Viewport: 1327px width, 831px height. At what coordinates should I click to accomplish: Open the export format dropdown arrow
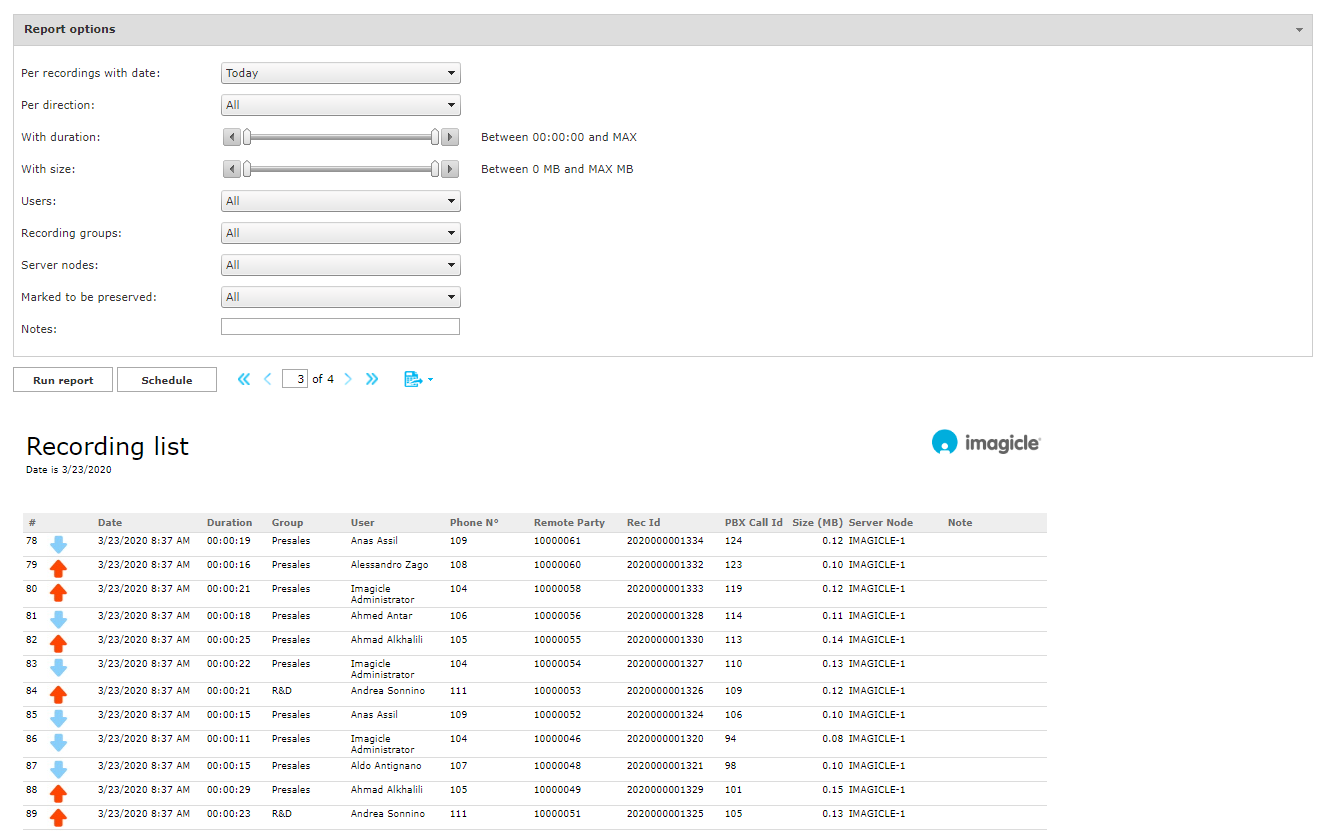430,379
